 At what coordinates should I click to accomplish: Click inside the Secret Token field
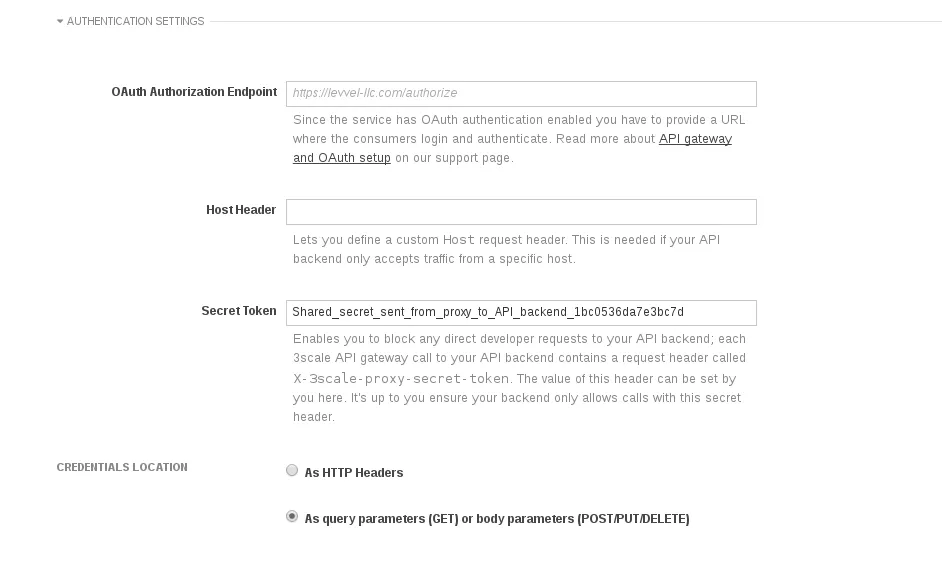tap(521, 312)
